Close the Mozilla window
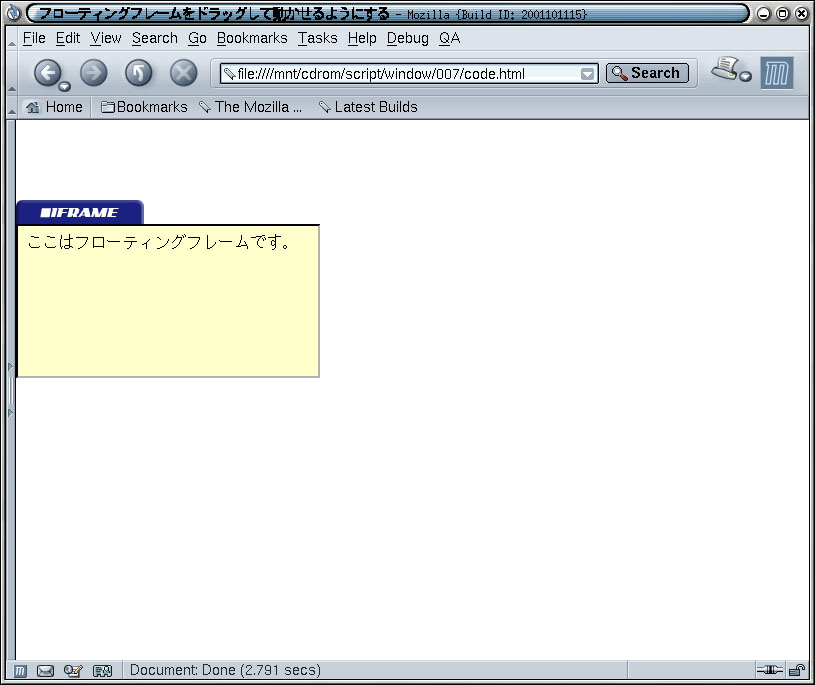 click(801, 14)
